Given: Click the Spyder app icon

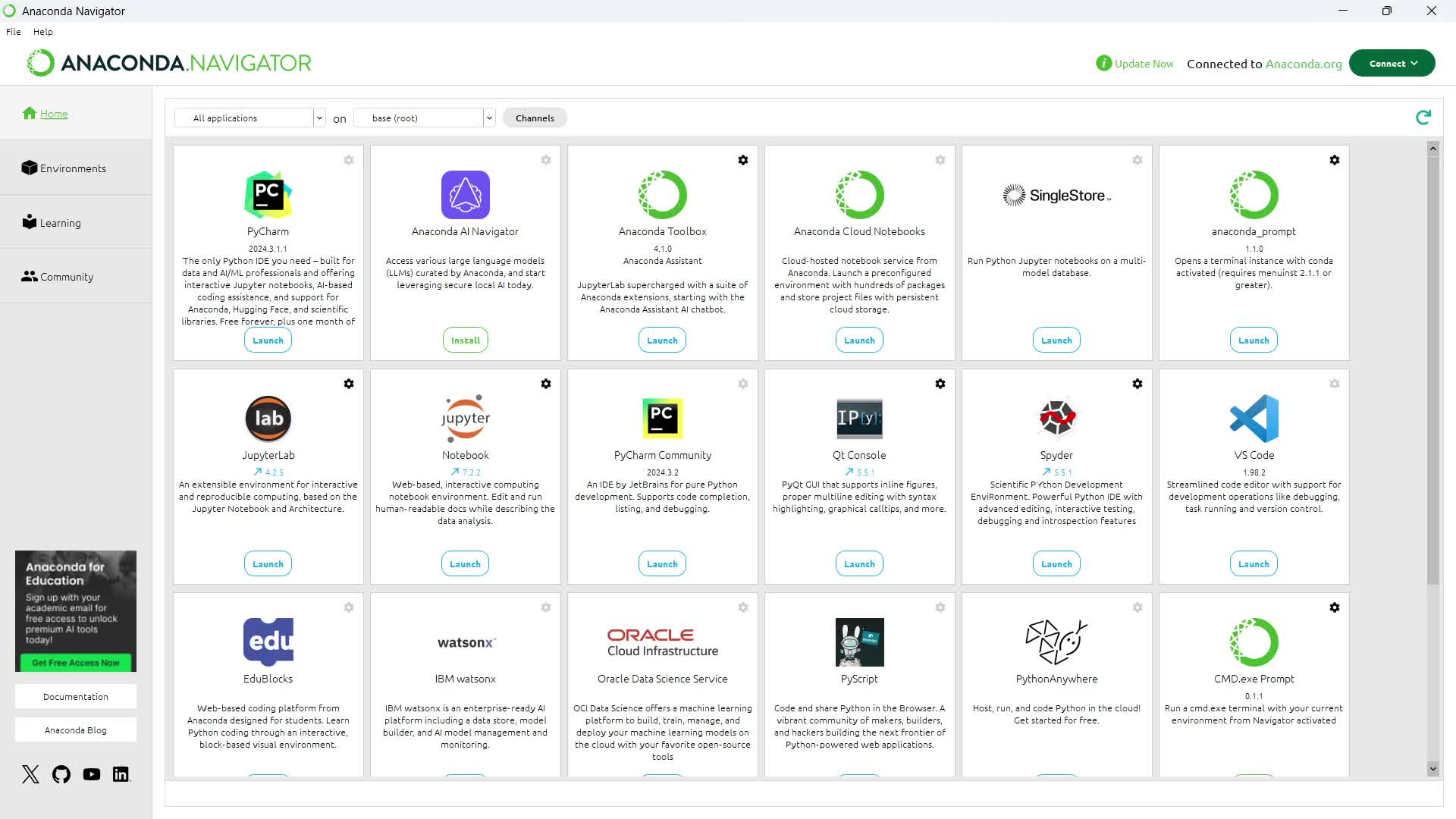Looking at the screenshot, I should tap(1057, 419).
